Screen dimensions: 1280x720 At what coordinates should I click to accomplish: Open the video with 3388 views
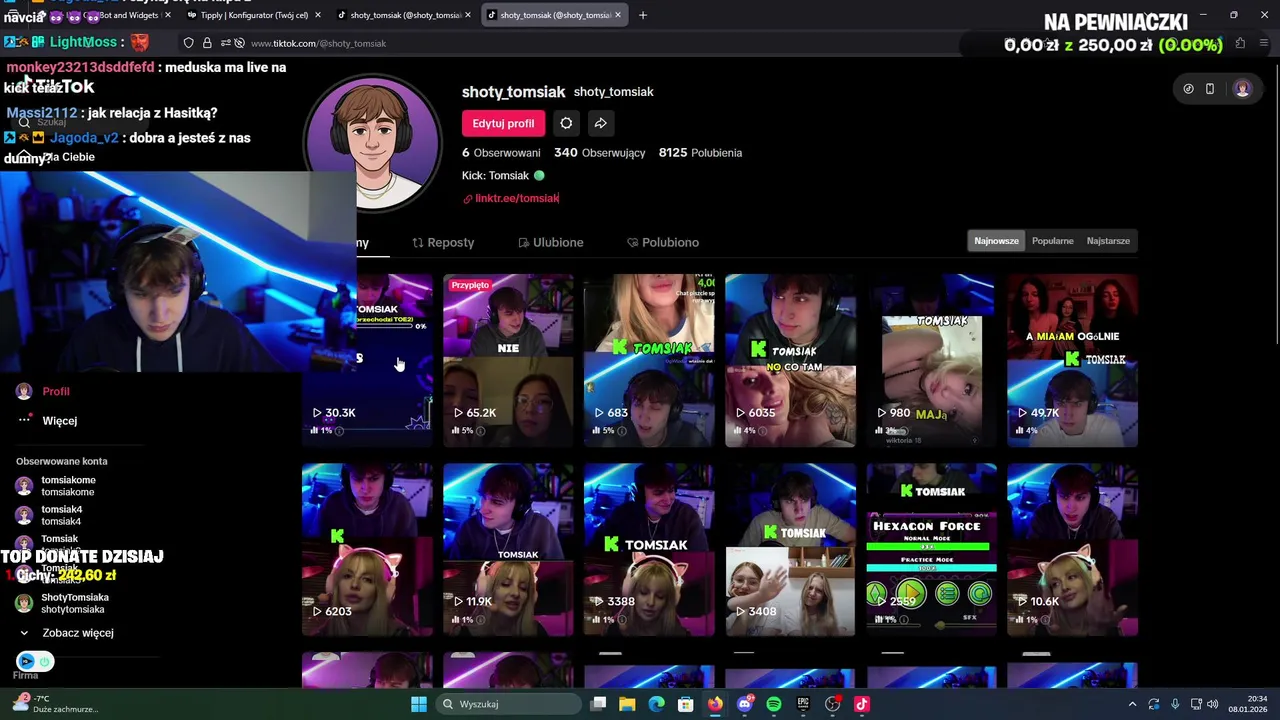click(649, 549)
